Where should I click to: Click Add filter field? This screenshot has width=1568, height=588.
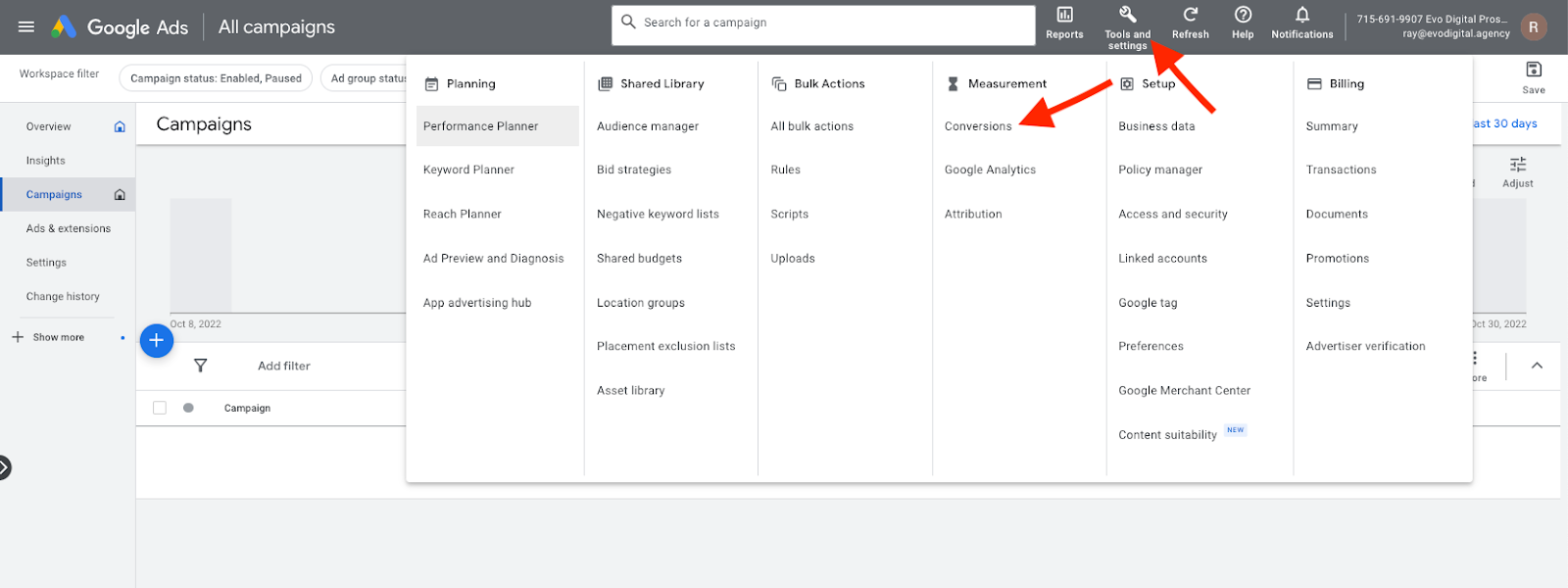284,366
